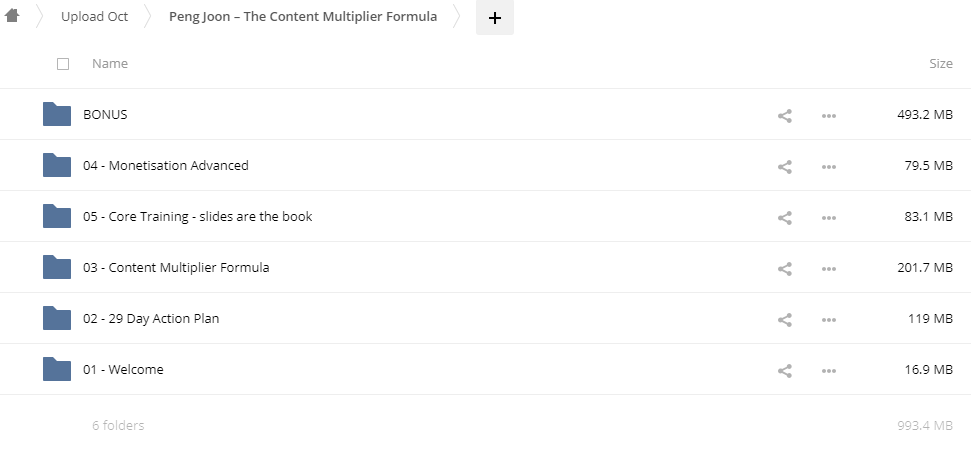
Task: Click the plus button to add new
Action: click(x=494, y=18)
